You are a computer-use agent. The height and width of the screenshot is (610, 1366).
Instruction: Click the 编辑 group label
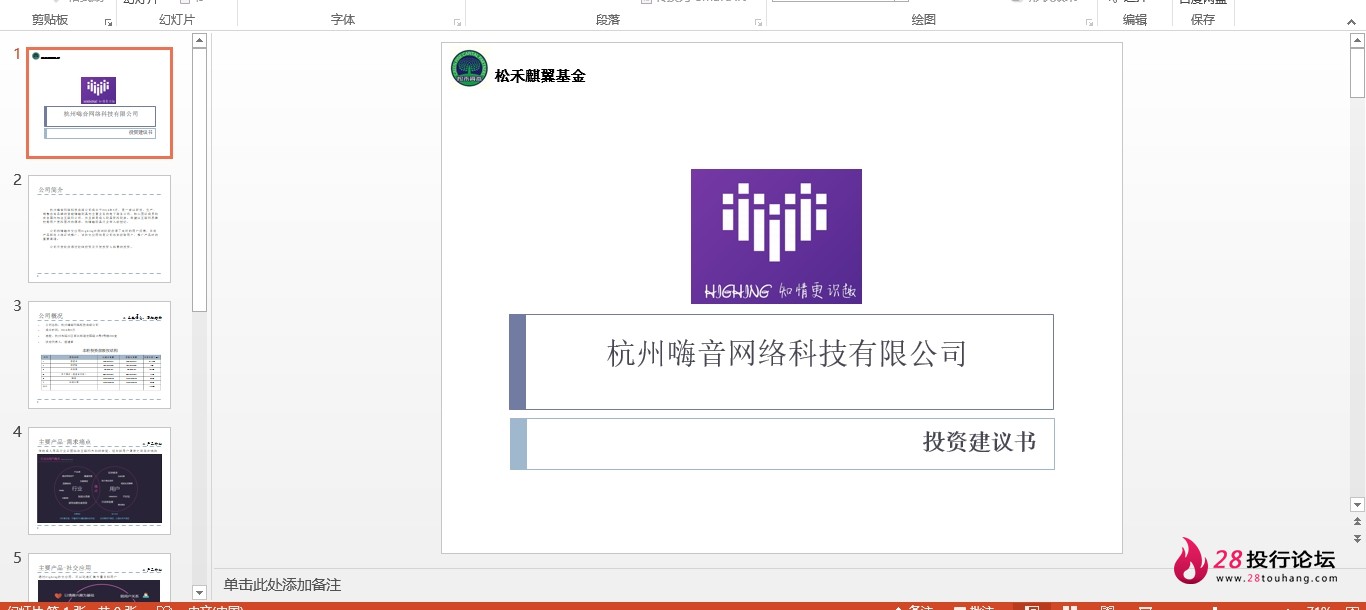(x=1135, y=20)
